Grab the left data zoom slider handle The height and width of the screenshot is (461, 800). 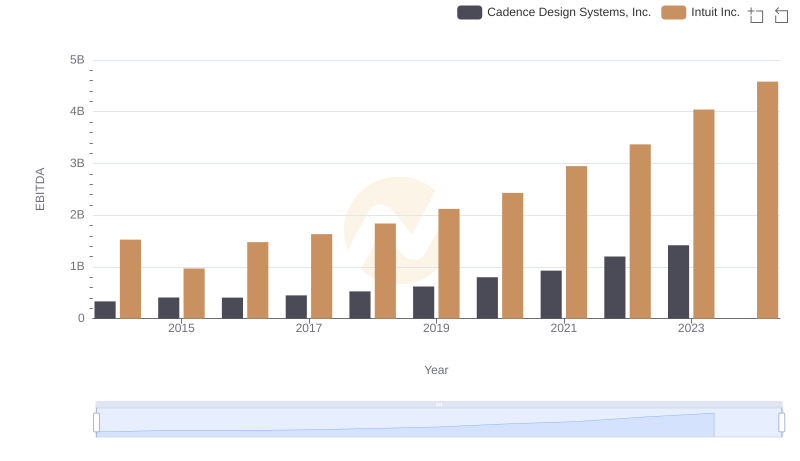pos(96,423)
